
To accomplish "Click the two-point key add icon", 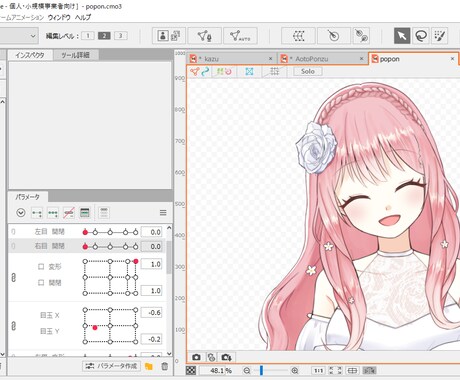I will (37, 213).
